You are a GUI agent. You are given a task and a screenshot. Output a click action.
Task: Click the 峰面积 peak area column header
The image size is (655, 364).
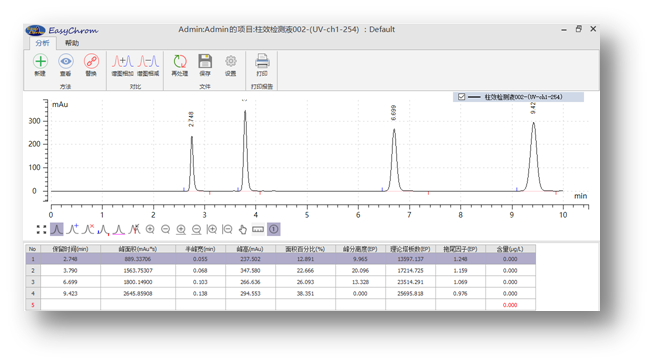(x=138, y=249)
